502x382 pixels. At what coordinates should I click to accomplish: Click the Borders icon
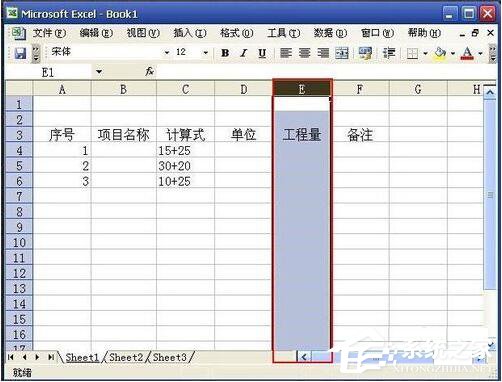[x=412, y=53]
